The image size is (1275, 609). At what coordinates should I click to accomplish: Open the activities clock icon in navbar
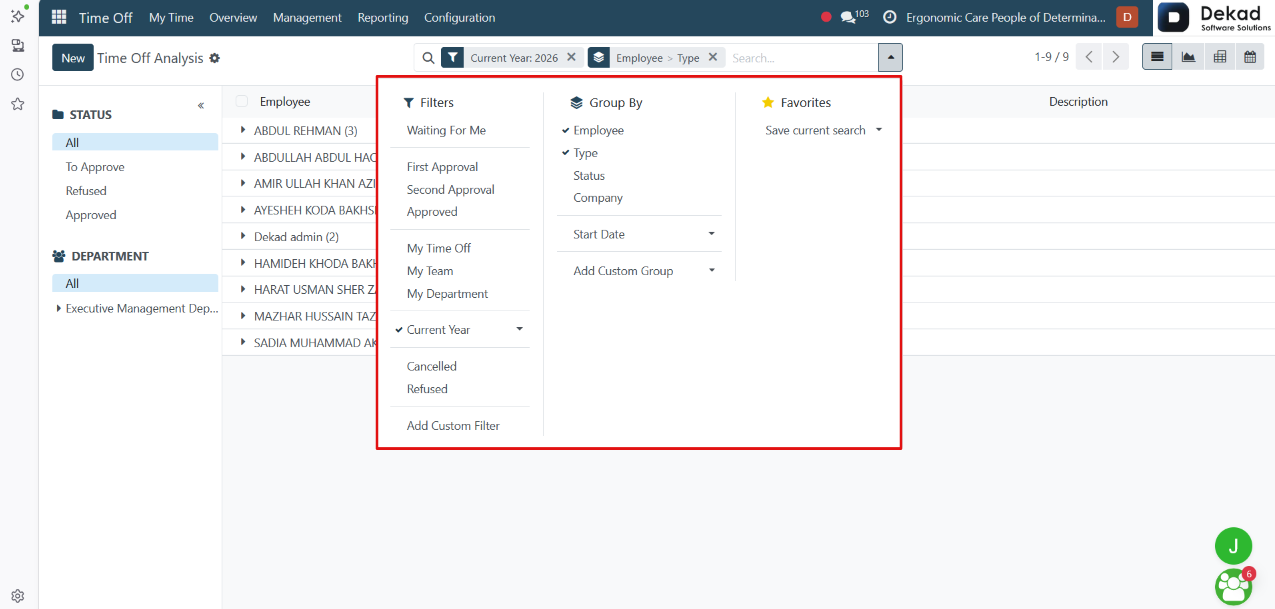889,17
